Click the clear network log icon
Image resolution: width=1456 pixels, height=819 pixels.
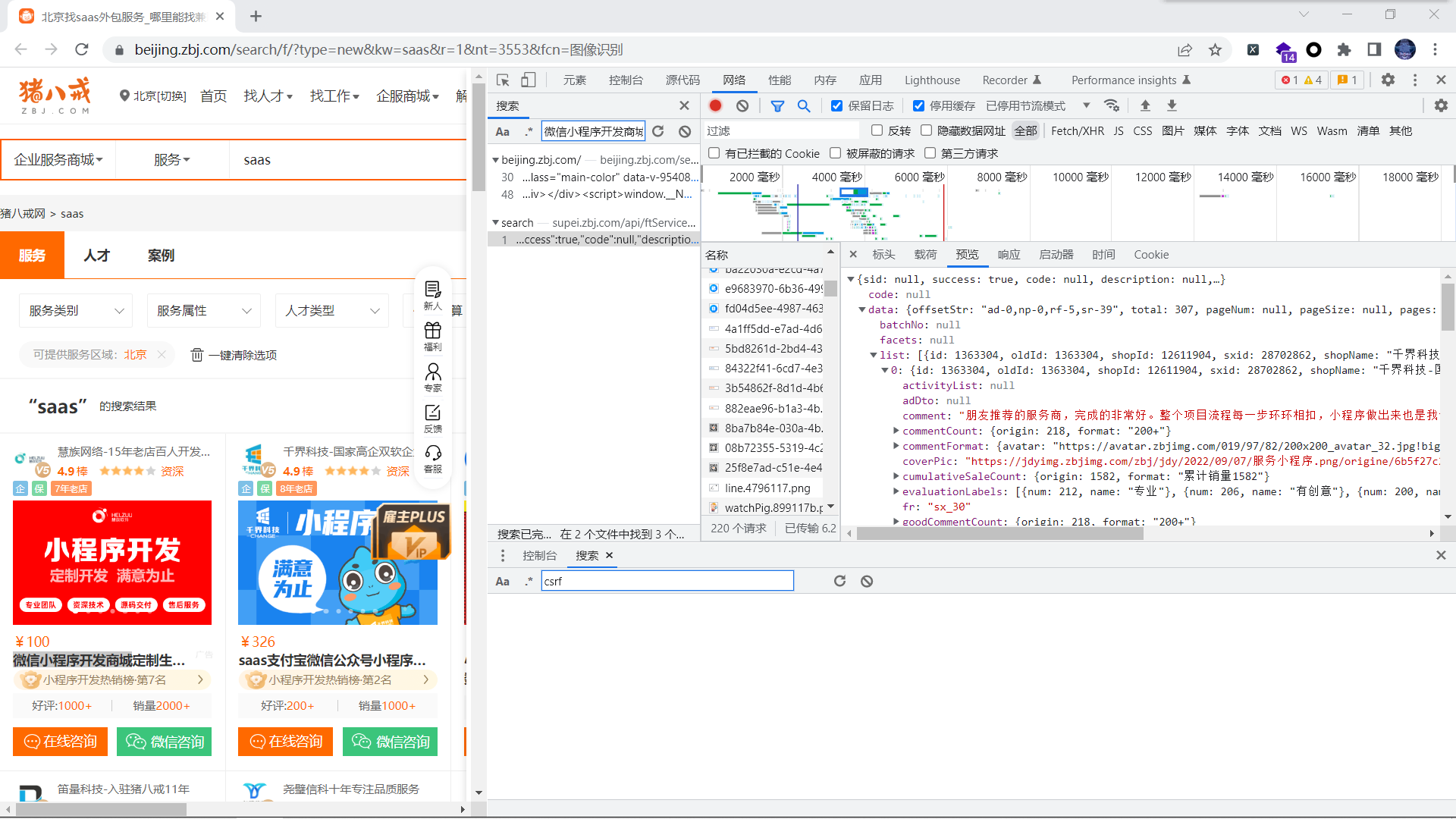742,105
